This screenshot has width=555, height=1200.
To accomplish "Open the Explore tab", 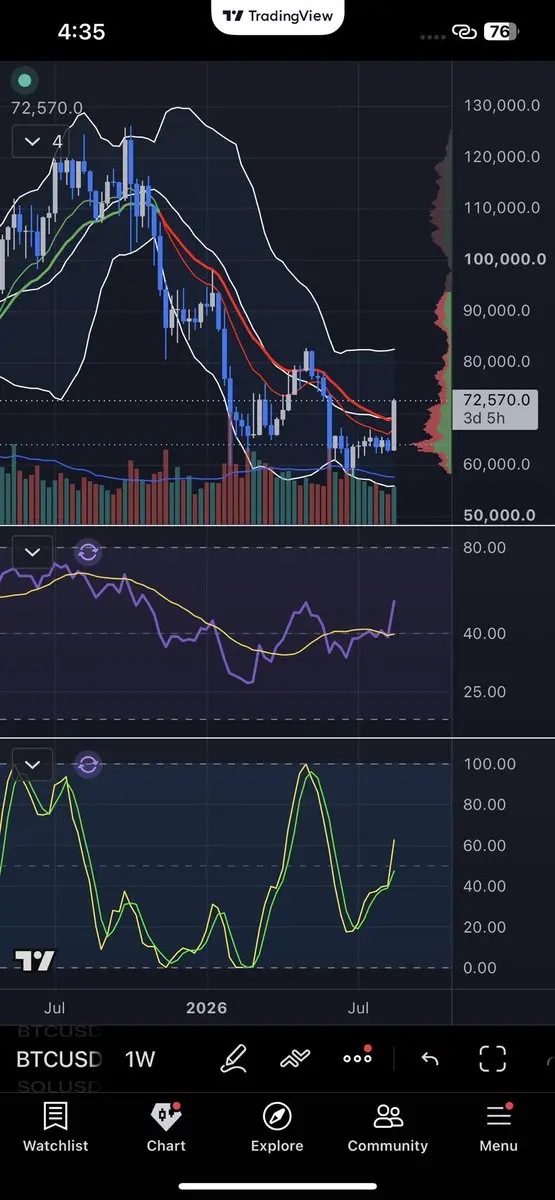I will 277,1127.
